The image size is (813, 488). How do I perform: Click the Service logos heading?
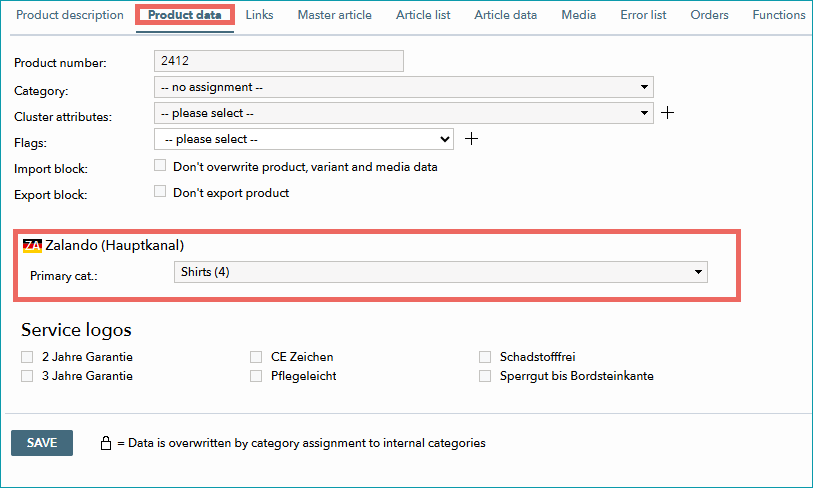(76, 330)
